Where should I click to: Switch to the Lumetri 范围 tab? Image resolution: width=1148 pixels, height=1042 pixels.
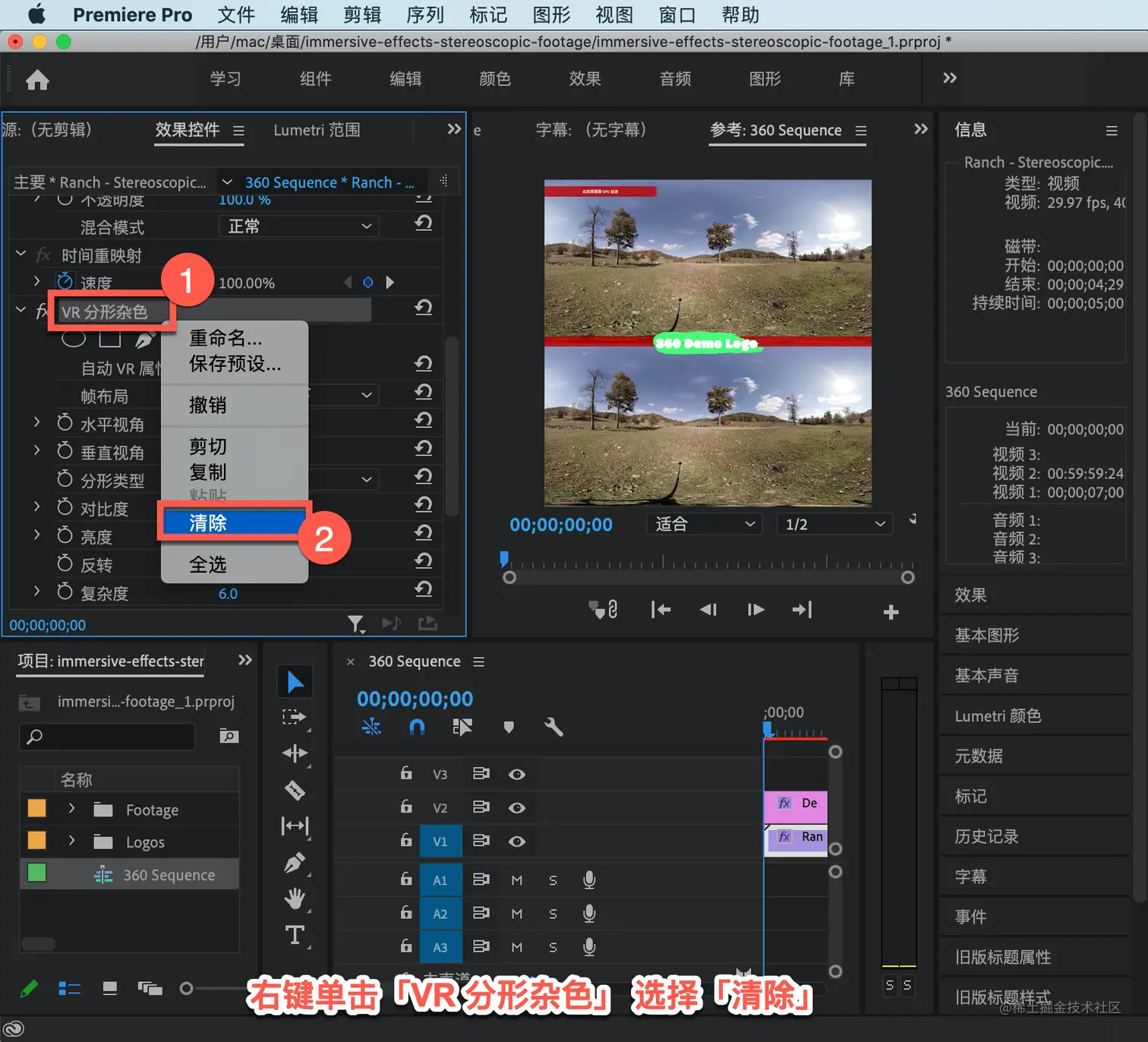(317, 130)
